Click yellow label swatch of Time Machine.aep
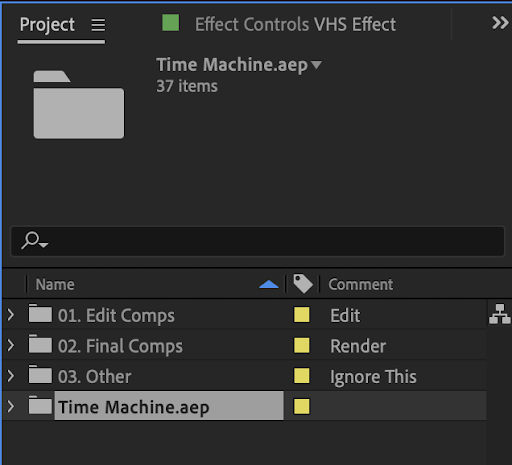This screenshot has height=465, width=512. coord(302,407)
